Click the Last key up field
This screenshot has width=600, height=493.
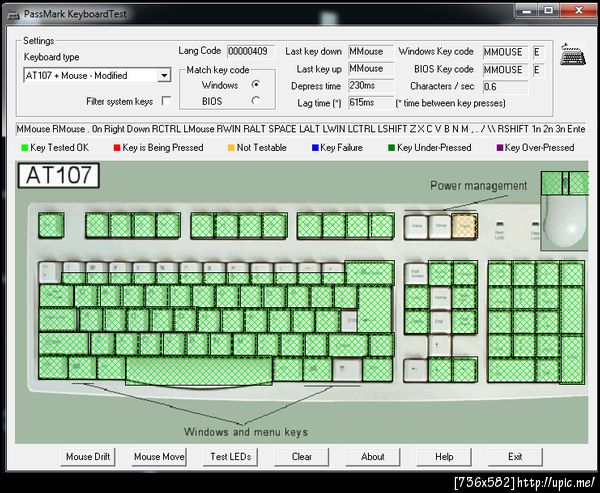pos(371,69)
